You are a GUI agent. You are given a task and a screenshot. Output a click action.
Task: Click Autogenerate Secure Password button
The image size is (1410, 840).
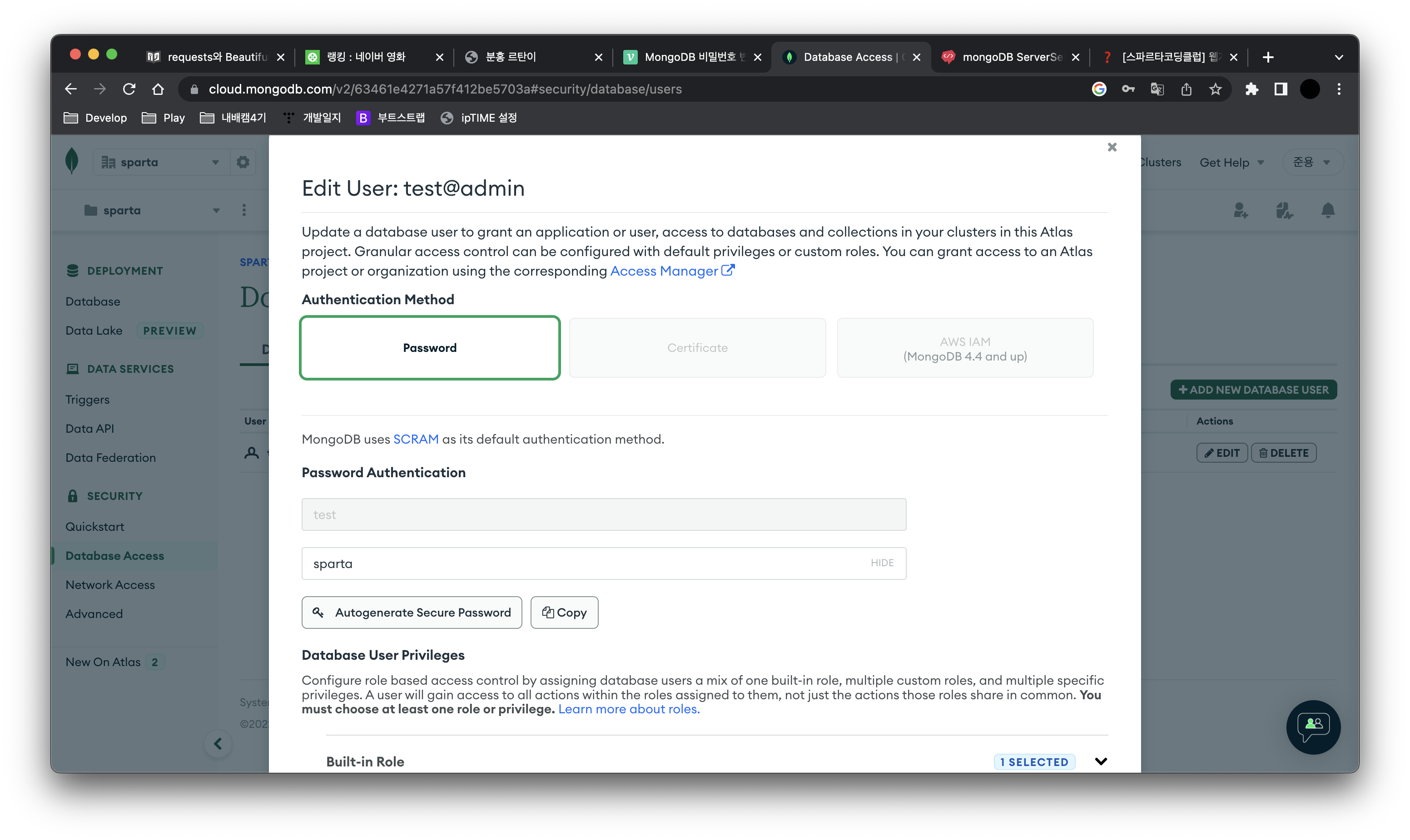pyautogui.click(x=412, y=613)
